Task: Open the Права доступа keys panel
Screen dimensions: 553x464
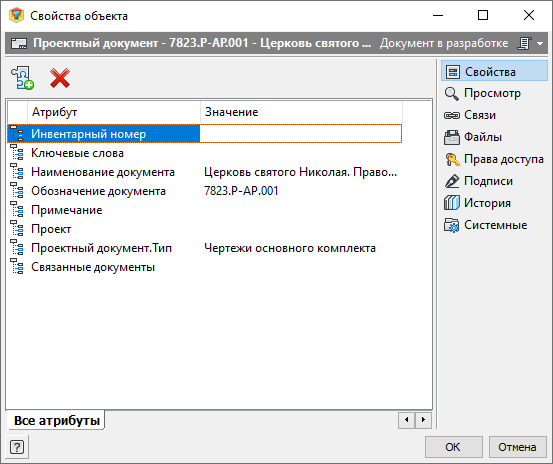Action: [x=494, y=159]
